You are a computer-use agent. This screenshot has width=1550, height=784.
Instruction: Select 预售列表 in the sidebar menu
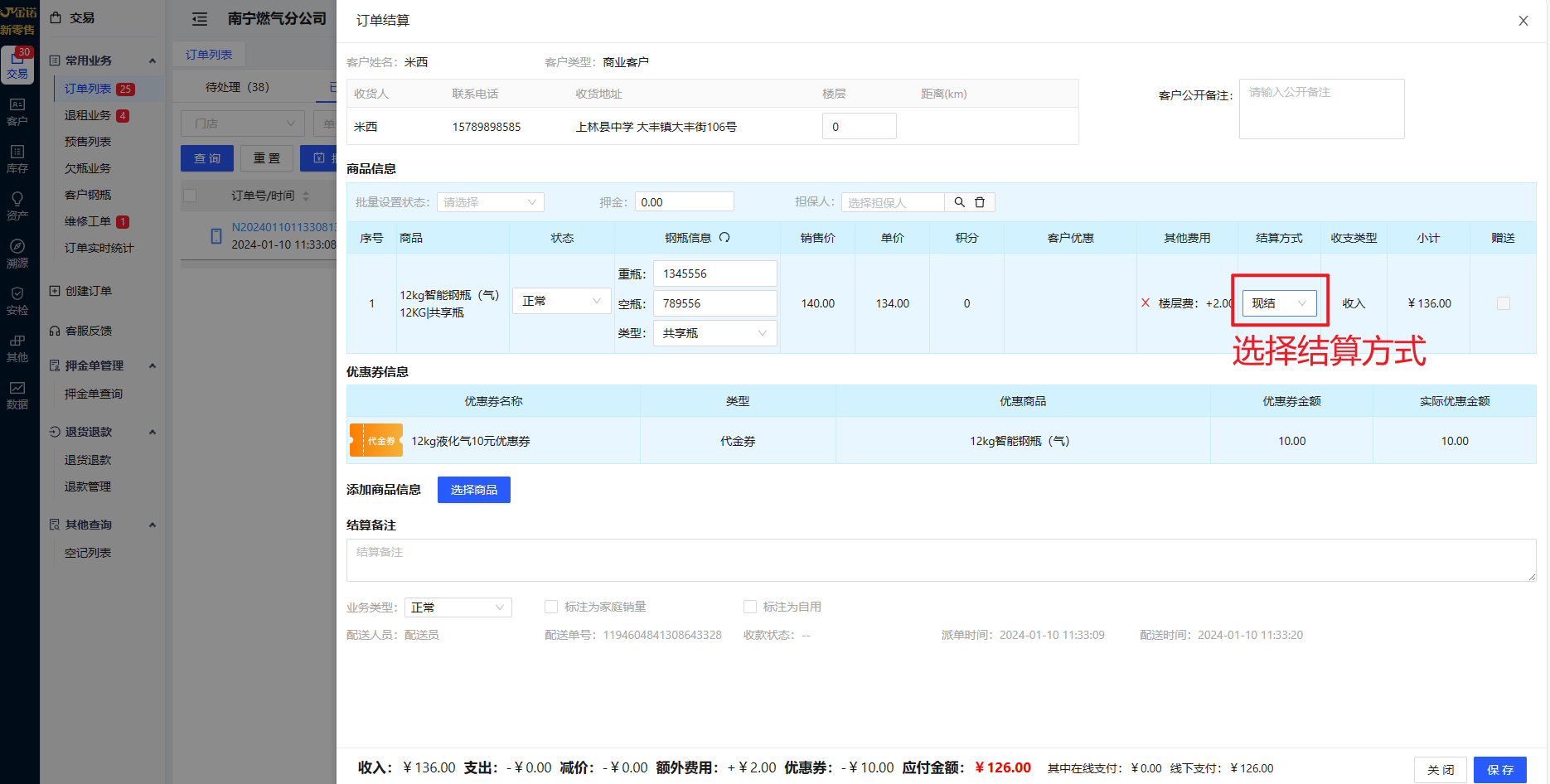tap(88, 142)
